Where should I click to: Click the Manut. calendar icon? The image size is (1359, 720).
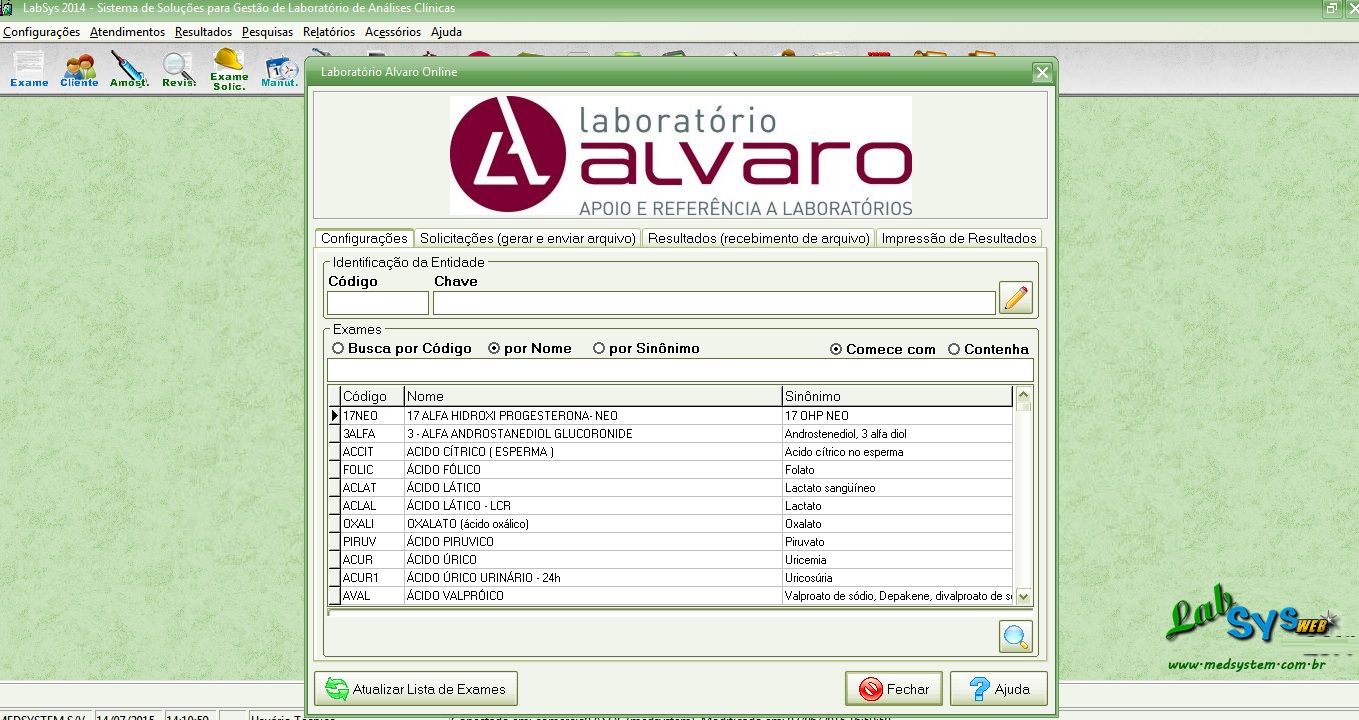[280, 69]
